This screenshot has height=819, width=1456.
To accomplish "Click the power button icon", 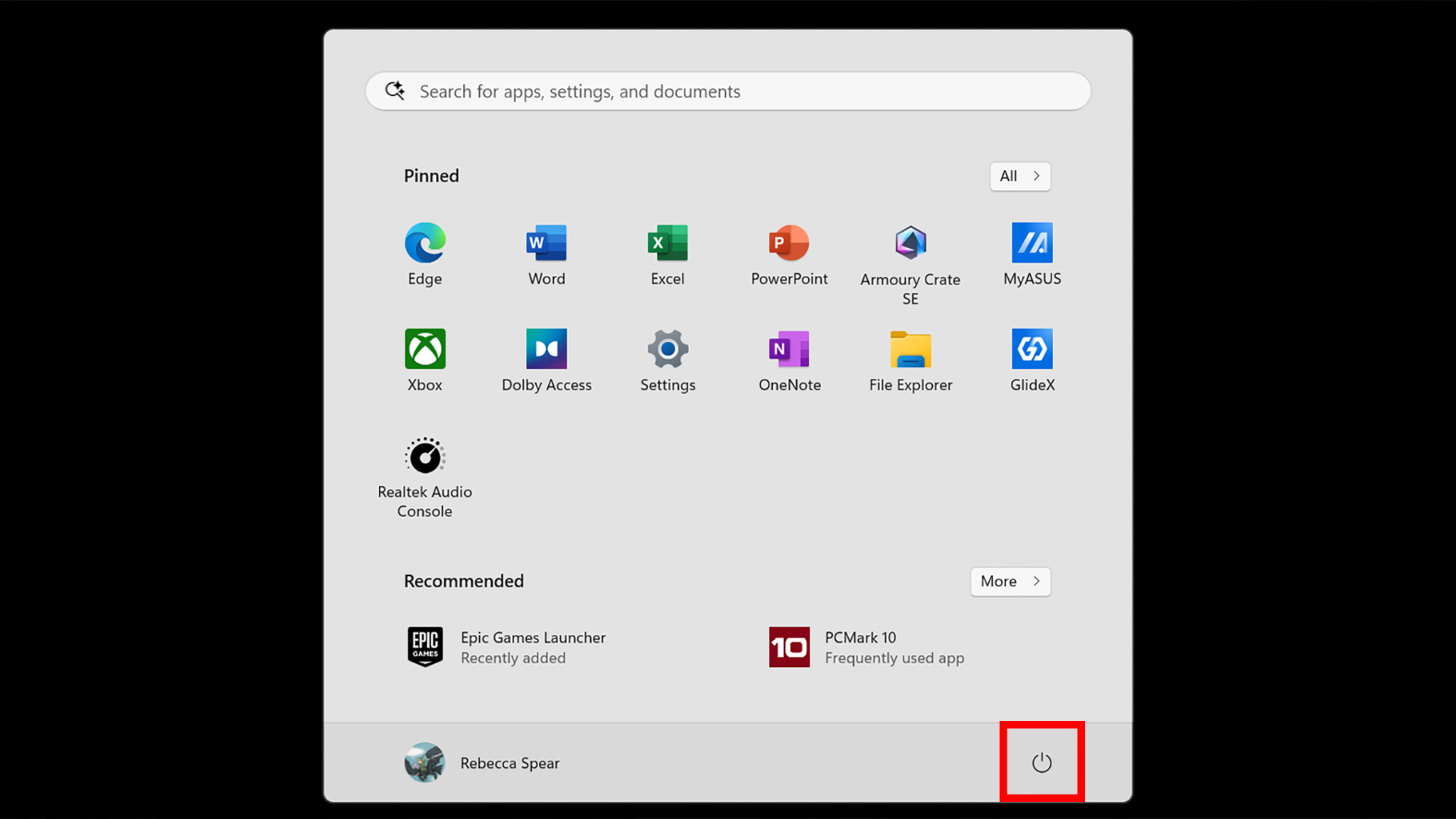I will point(1042,763).
